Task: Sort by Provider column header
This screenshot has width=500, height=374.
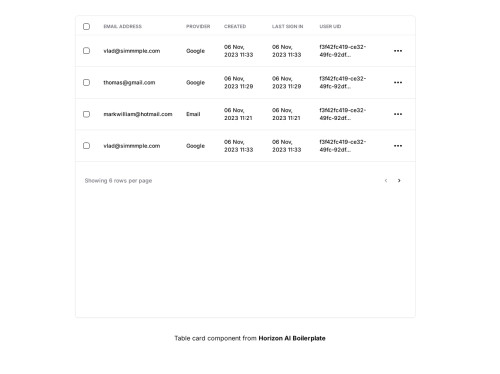Action: (198, 26)
